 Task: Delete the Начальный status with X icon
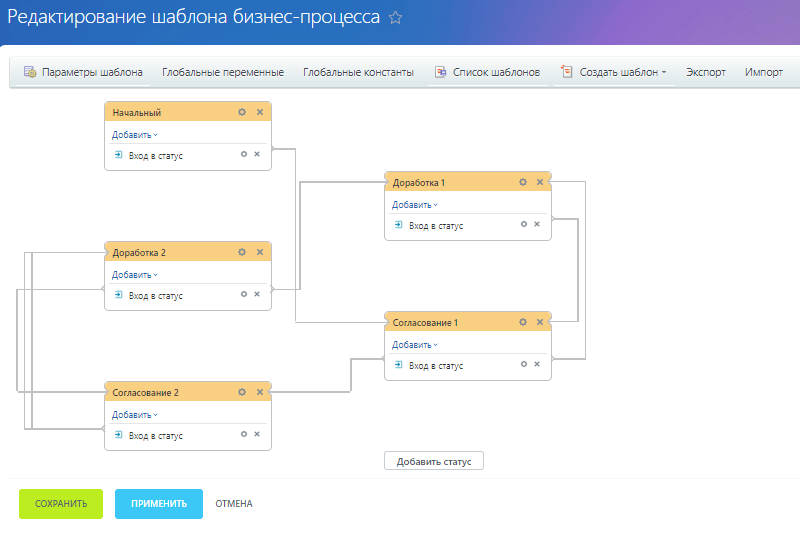(x=260, y=112)
